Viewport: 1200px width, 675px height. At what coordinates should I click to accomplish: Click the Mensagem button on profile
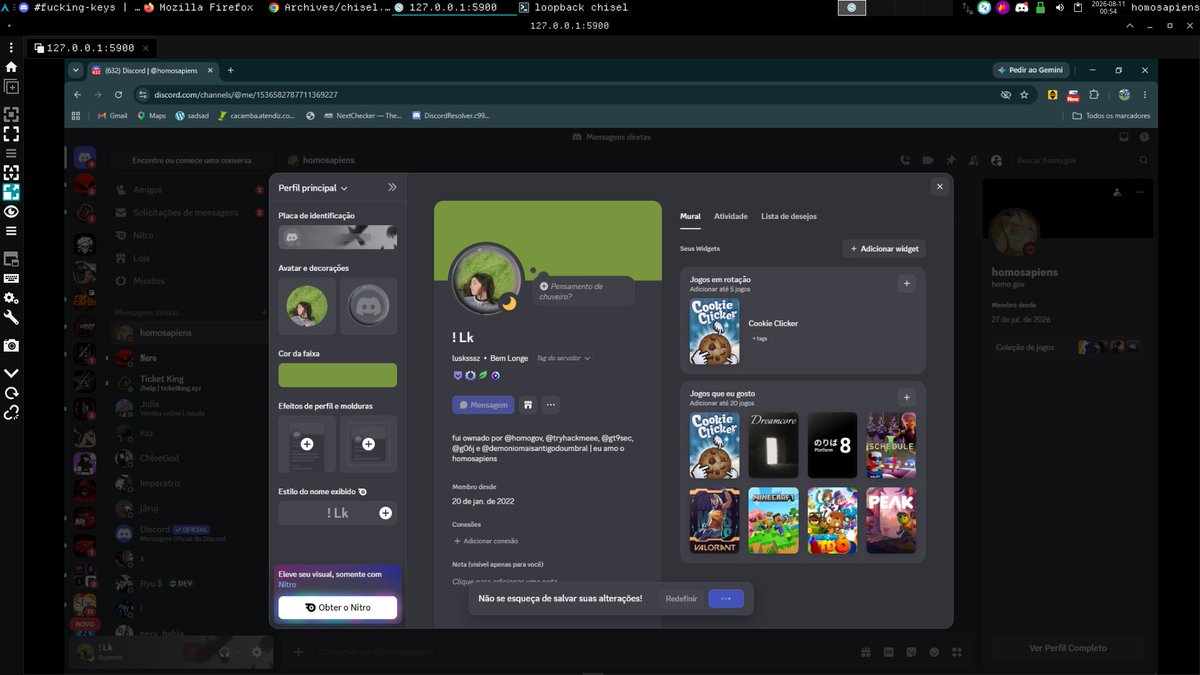click(483, 405)
